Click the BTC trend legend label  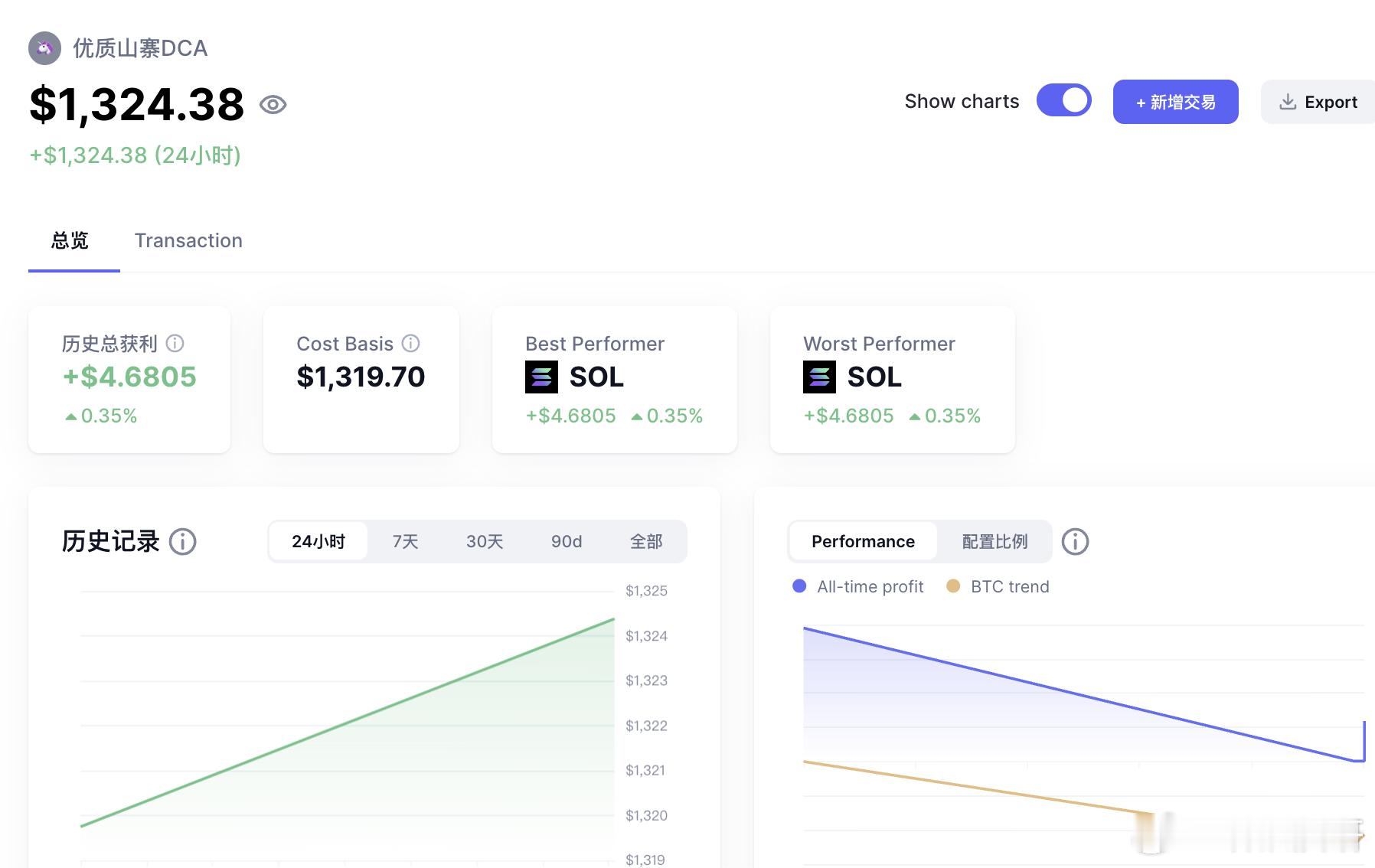click(x=1010, y=586)
